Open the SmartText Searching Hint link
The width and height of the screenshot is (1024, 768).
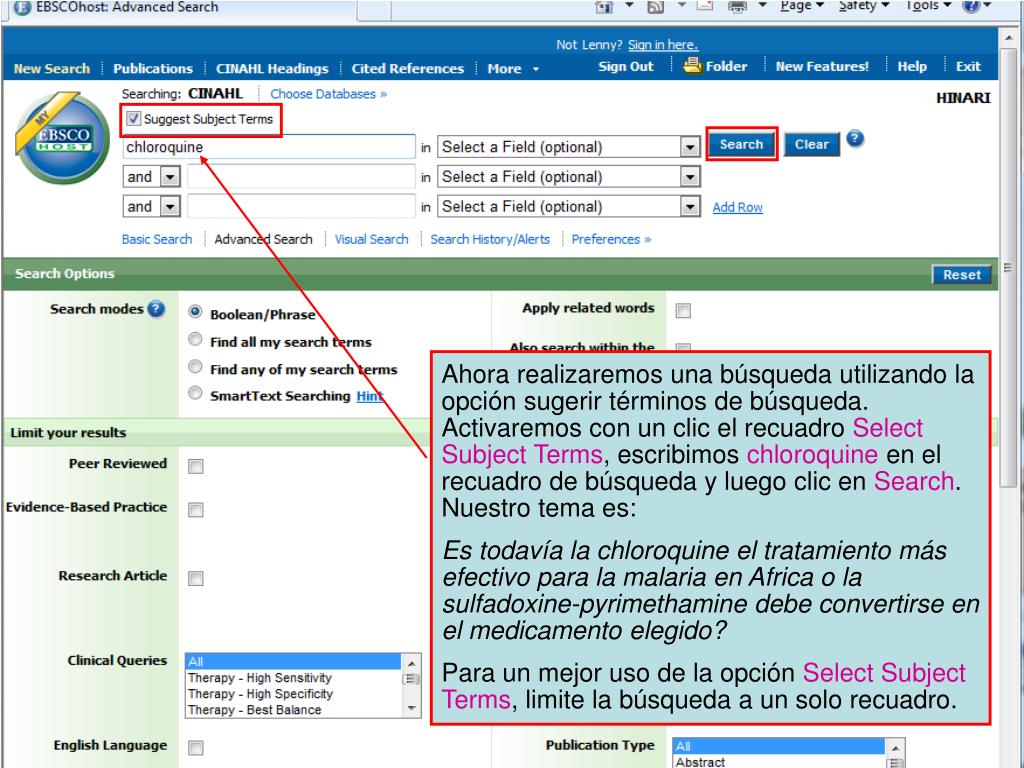(370, 396)
